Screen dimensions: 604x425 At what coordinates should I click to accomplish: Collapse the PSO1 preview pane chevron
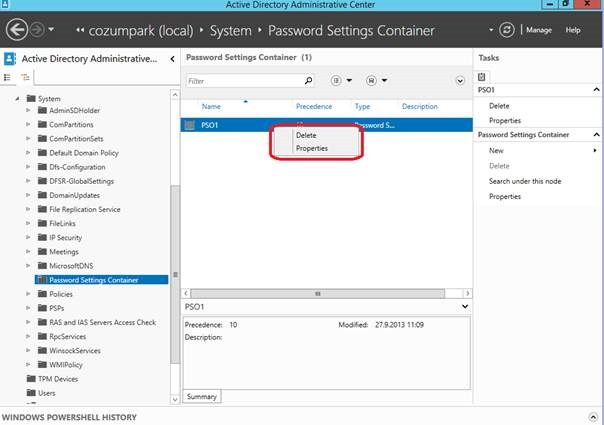[x=465, y=306]
